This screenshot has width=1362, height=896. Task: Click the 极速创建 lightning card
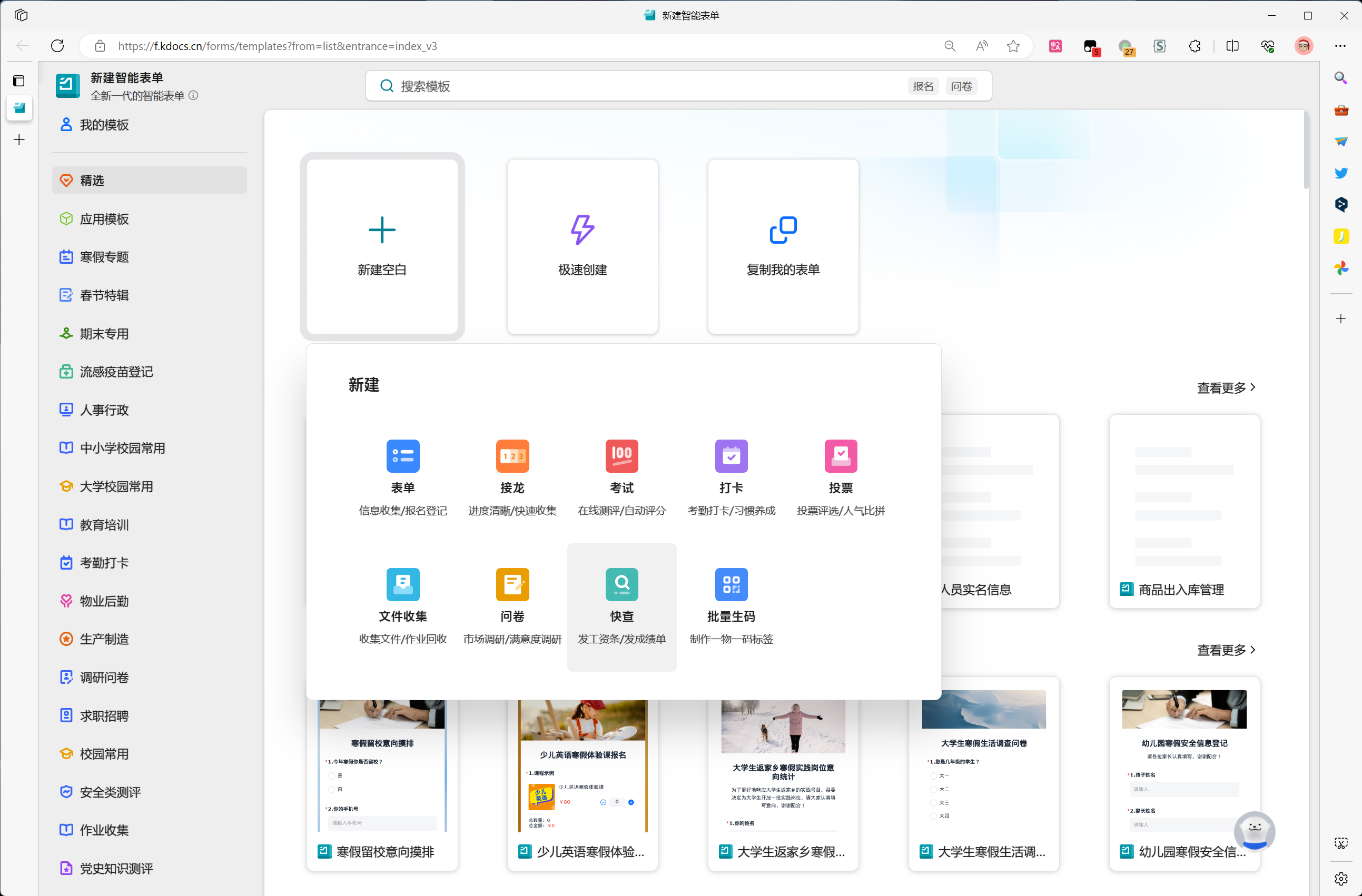582,246
